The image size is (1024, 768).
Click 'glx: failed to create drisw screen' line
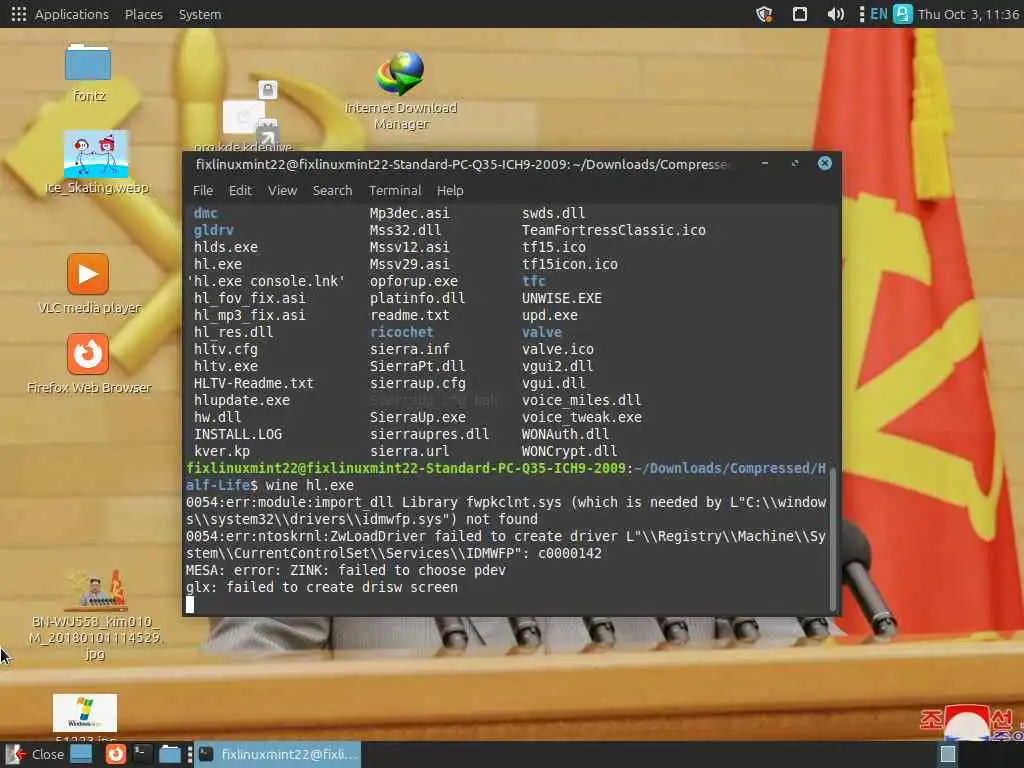[321, 587]
